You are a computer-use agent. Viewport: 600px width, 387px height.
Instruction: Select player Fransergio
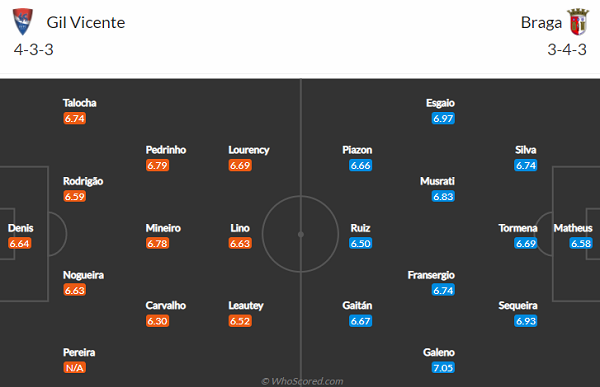pos(431,275)
